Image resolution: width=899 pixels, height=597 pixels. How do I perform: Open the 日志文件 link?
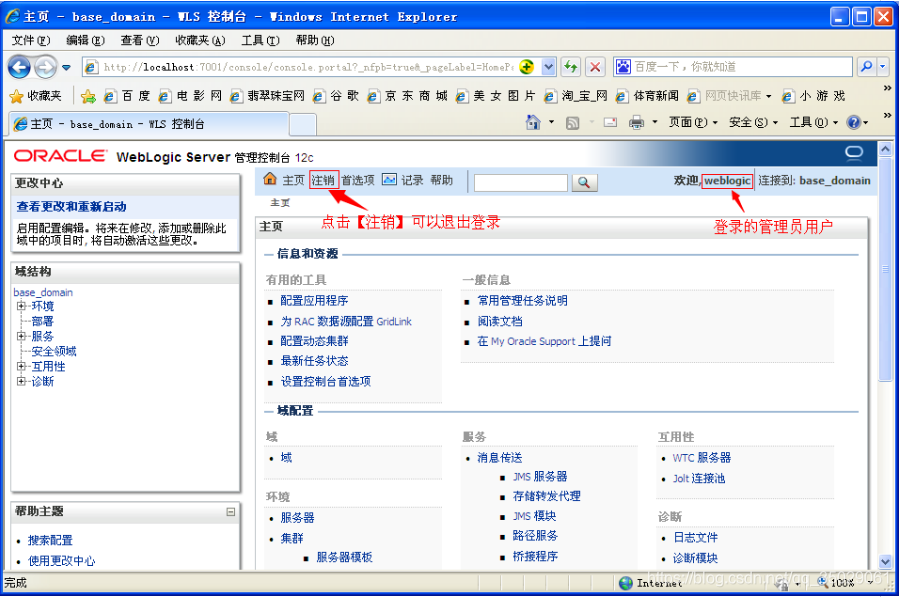695,537
